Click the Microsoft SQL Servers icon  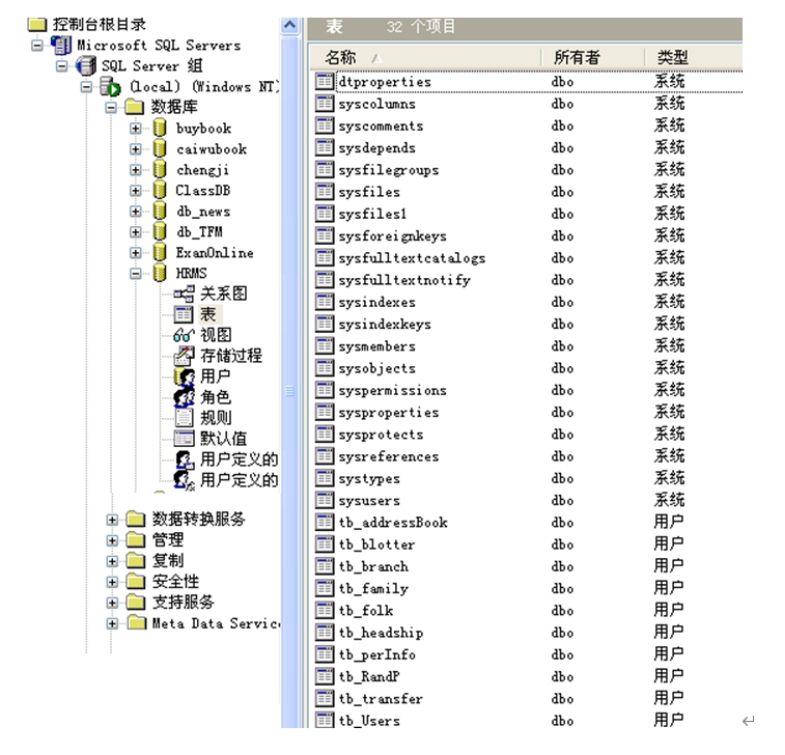point(62,45)
